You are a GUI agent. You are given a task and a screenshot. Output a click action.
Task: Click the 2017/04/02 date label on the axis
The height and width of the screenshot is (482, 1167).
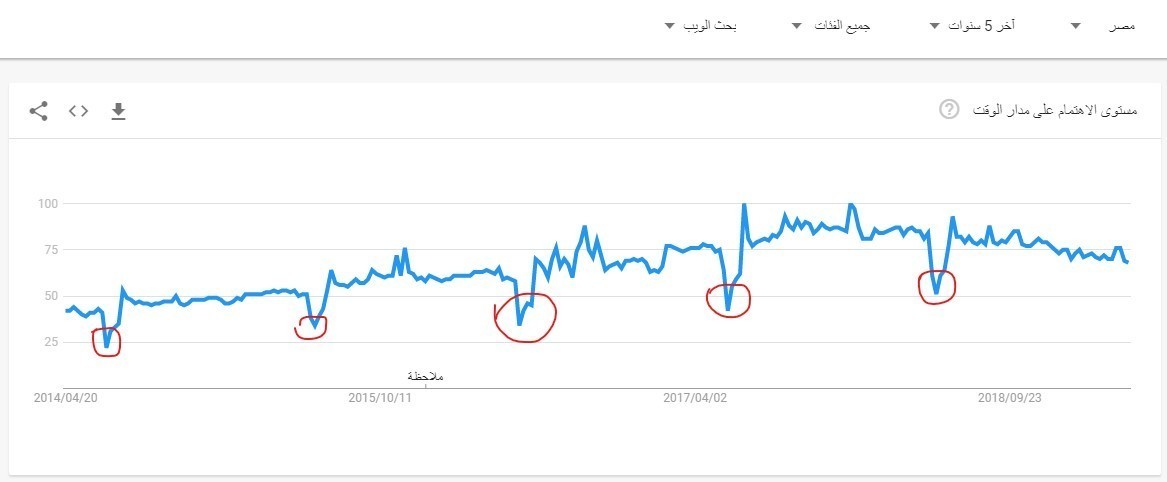(x=696, y=398)
